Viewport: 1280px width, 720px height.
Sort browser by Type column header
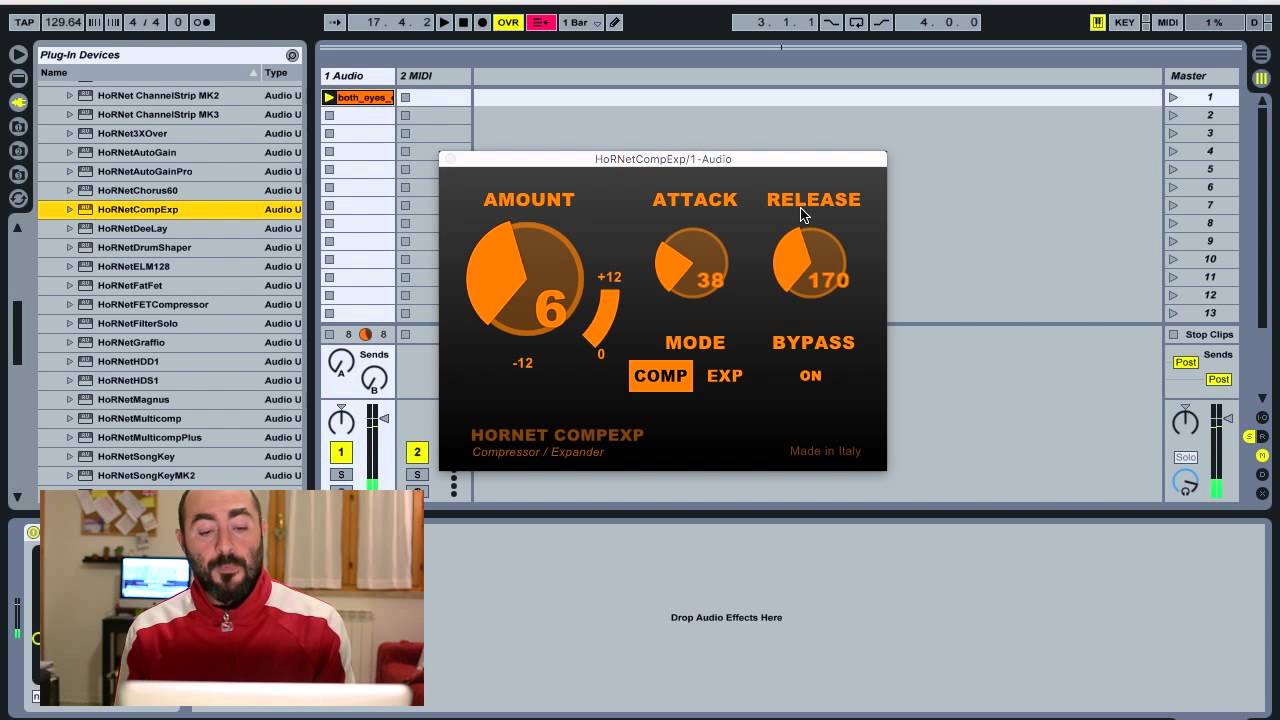tap(282, 73)
